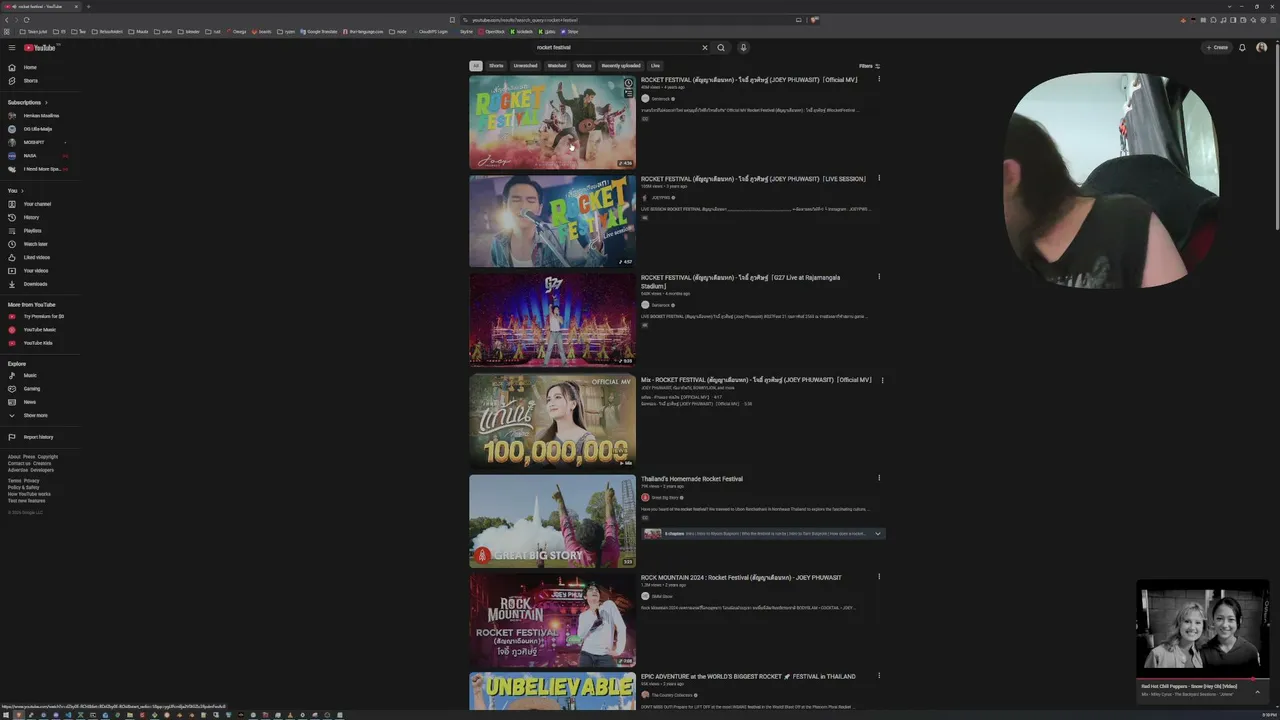This screenshot has width=1280, height=720.
Task: Show more Explore items
Action: [40, 415]
